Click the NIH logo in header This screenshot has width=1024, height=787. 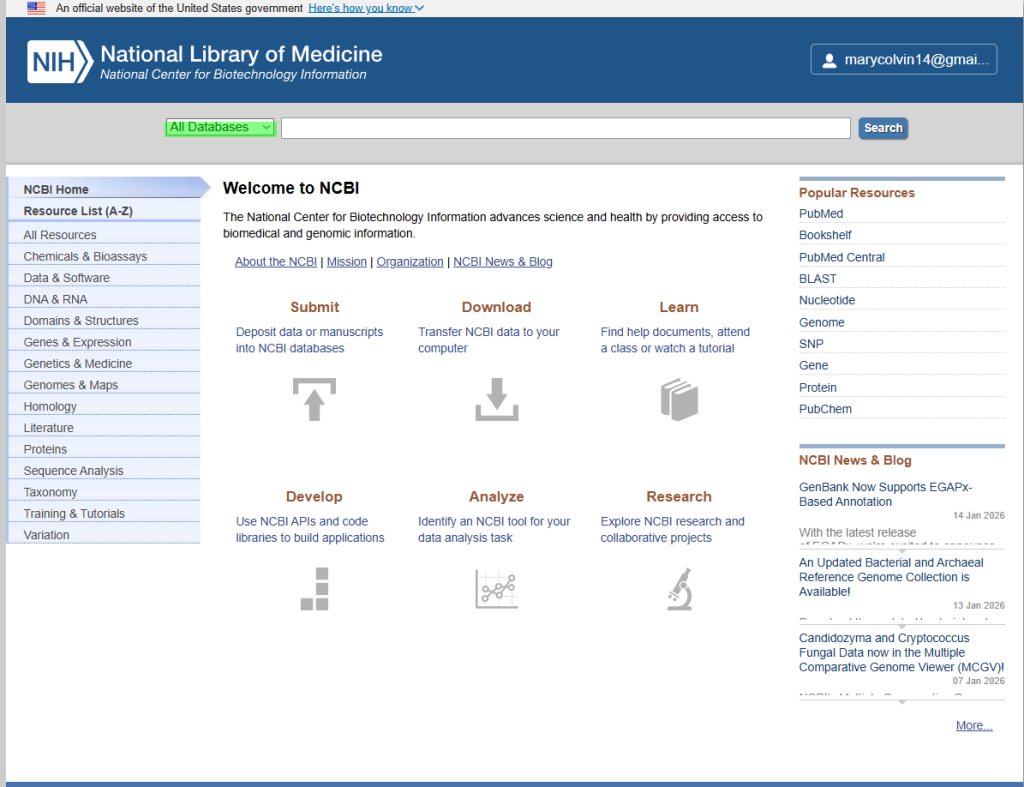[x=60, y=60]
